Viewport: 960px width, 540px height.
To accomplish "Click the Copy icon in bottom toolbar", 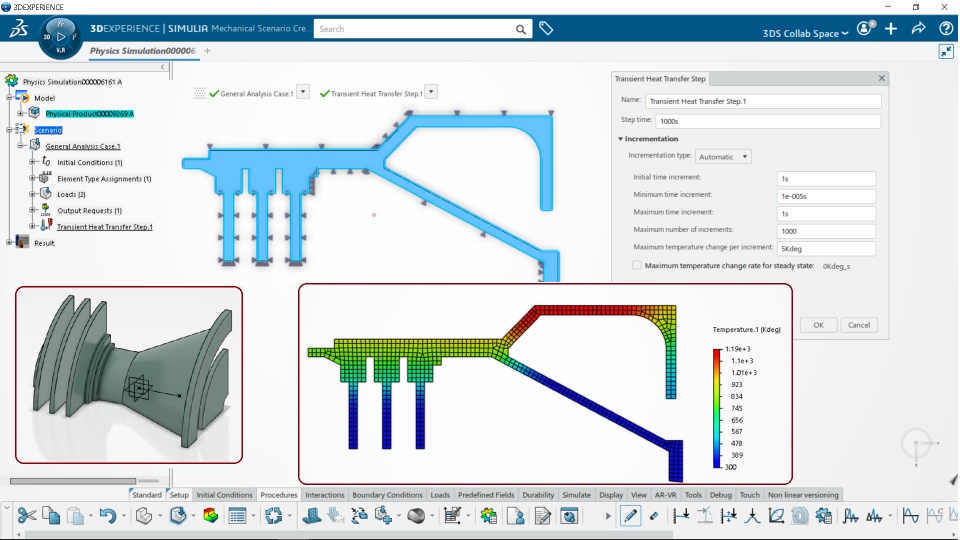I will 51,516.
